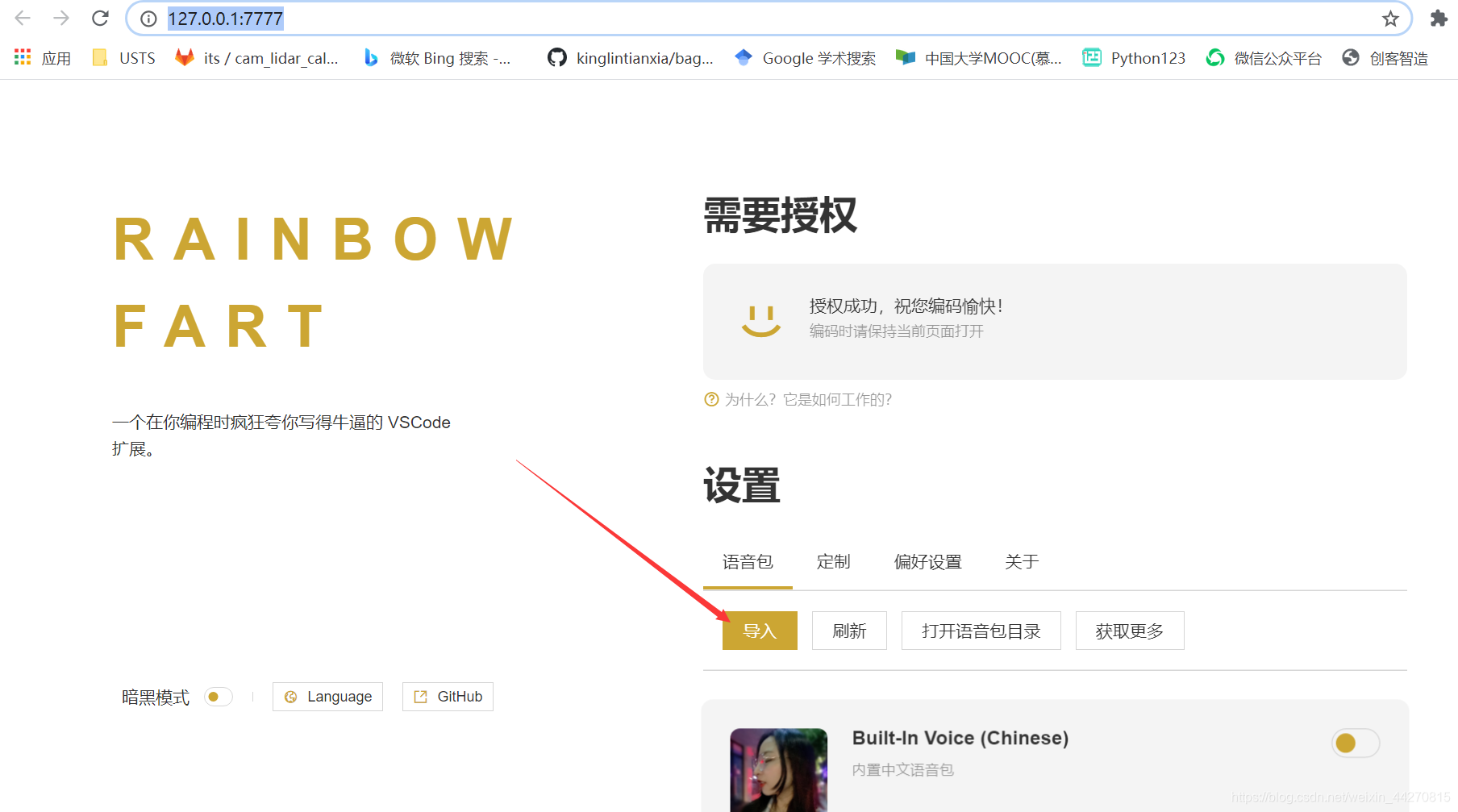Click the page reload icon
The height and width of the screenshot is (812, 1458).
tap(99, 18)
